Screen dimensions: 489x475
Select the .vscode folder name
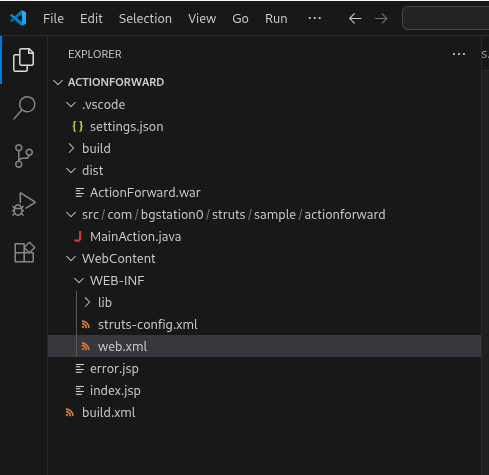pos(104,105)
